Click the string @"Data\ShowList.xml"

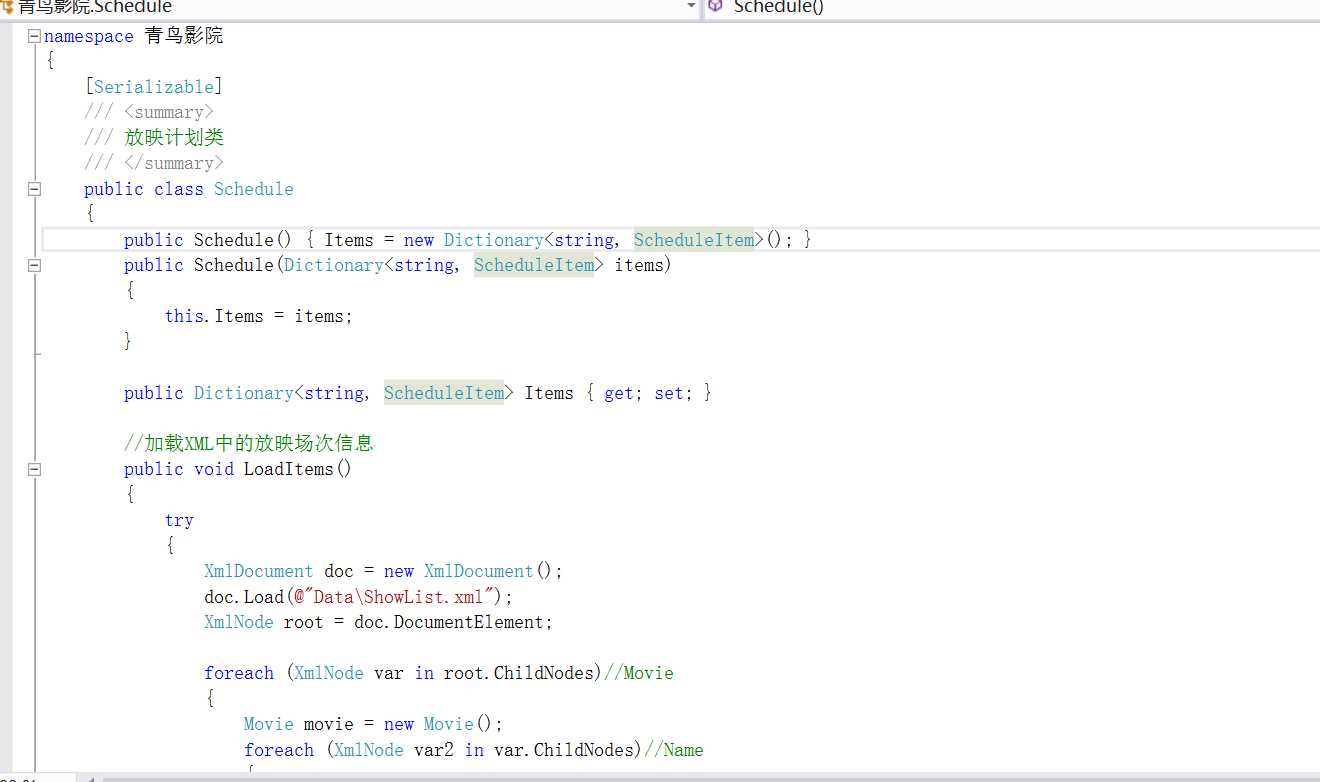pyautogui.click(x=396, y=597)
